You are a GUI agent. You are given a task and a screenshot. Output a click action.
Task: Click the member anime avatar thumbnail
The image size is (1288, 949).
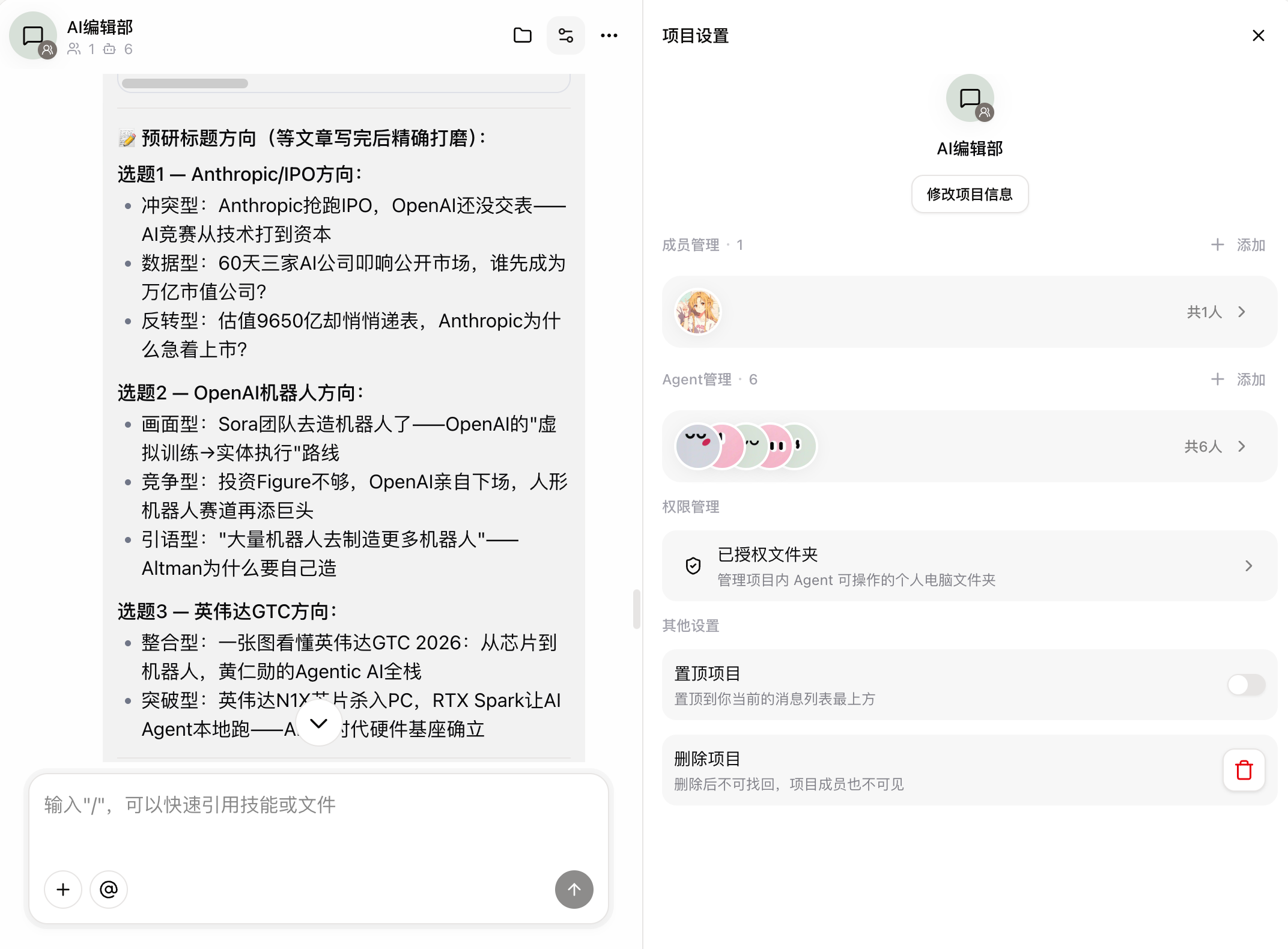coord(698,312)
